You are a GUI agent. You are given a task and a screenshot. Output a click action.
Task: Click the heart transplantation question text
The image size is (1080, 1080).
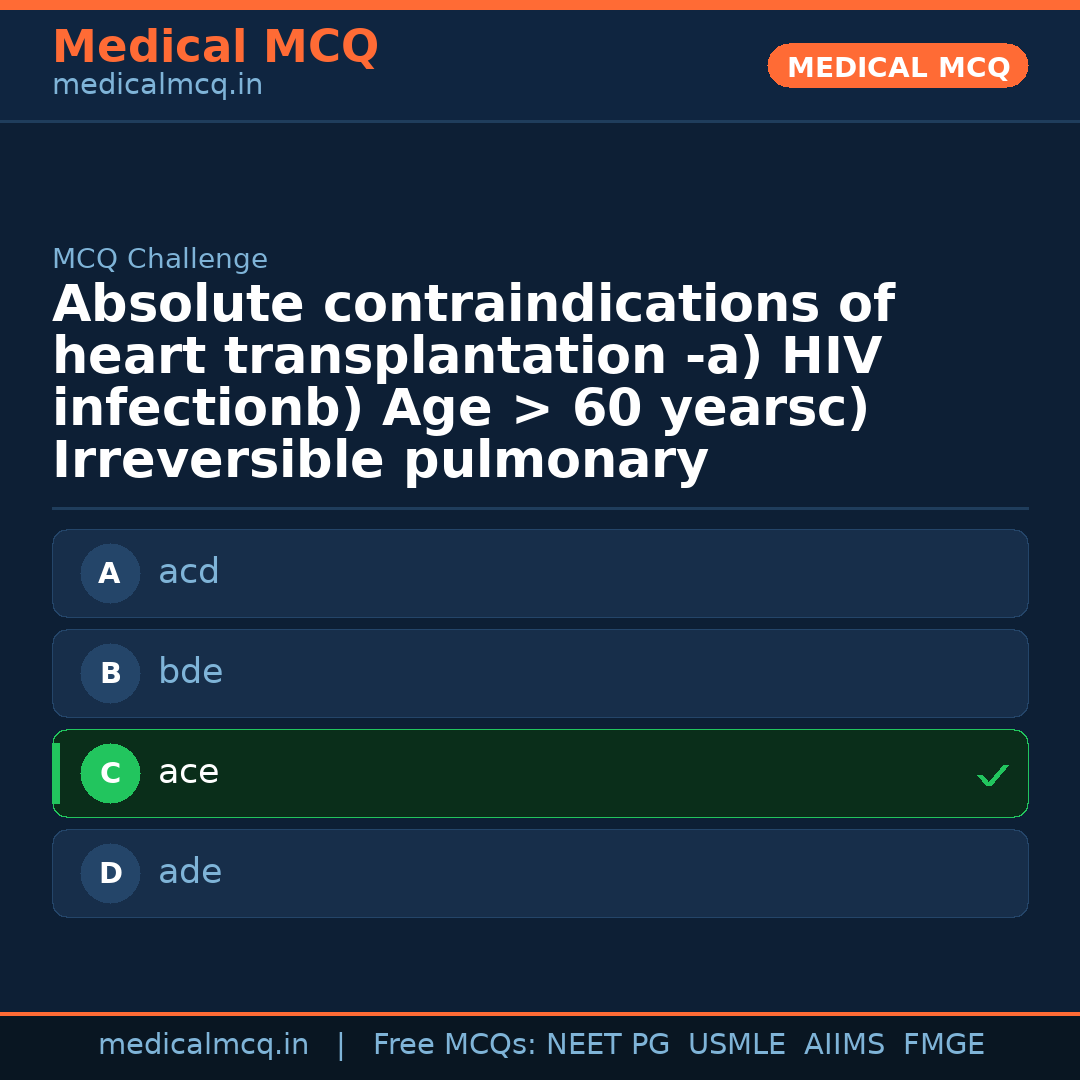(473, 383)
